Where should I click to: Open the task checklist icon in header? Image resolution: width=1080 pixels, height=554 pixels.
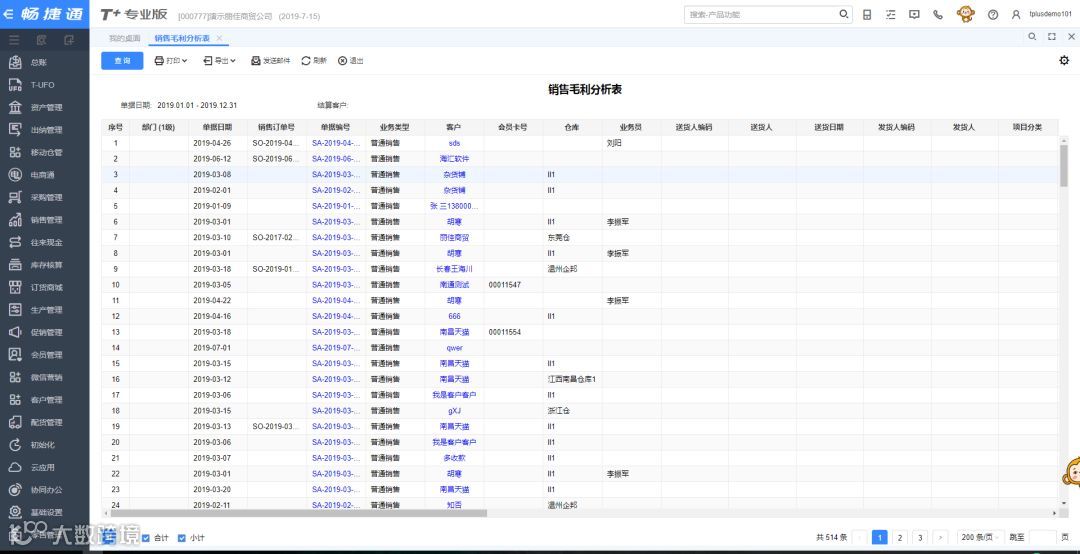click(891, 14)
